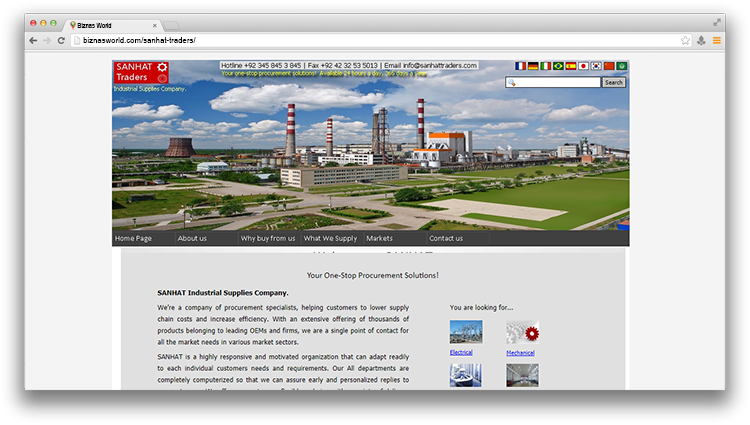Screen dimensions: 750x425
Task: Open the Chrome hamburger menu
Action: click(717, 40)
